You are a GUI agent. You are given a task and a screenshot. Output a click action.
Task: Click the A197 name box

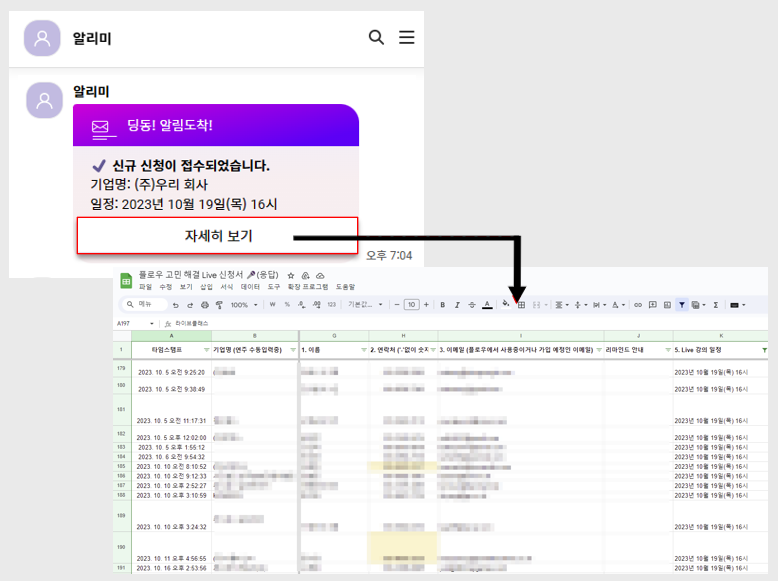pos(135,323)
